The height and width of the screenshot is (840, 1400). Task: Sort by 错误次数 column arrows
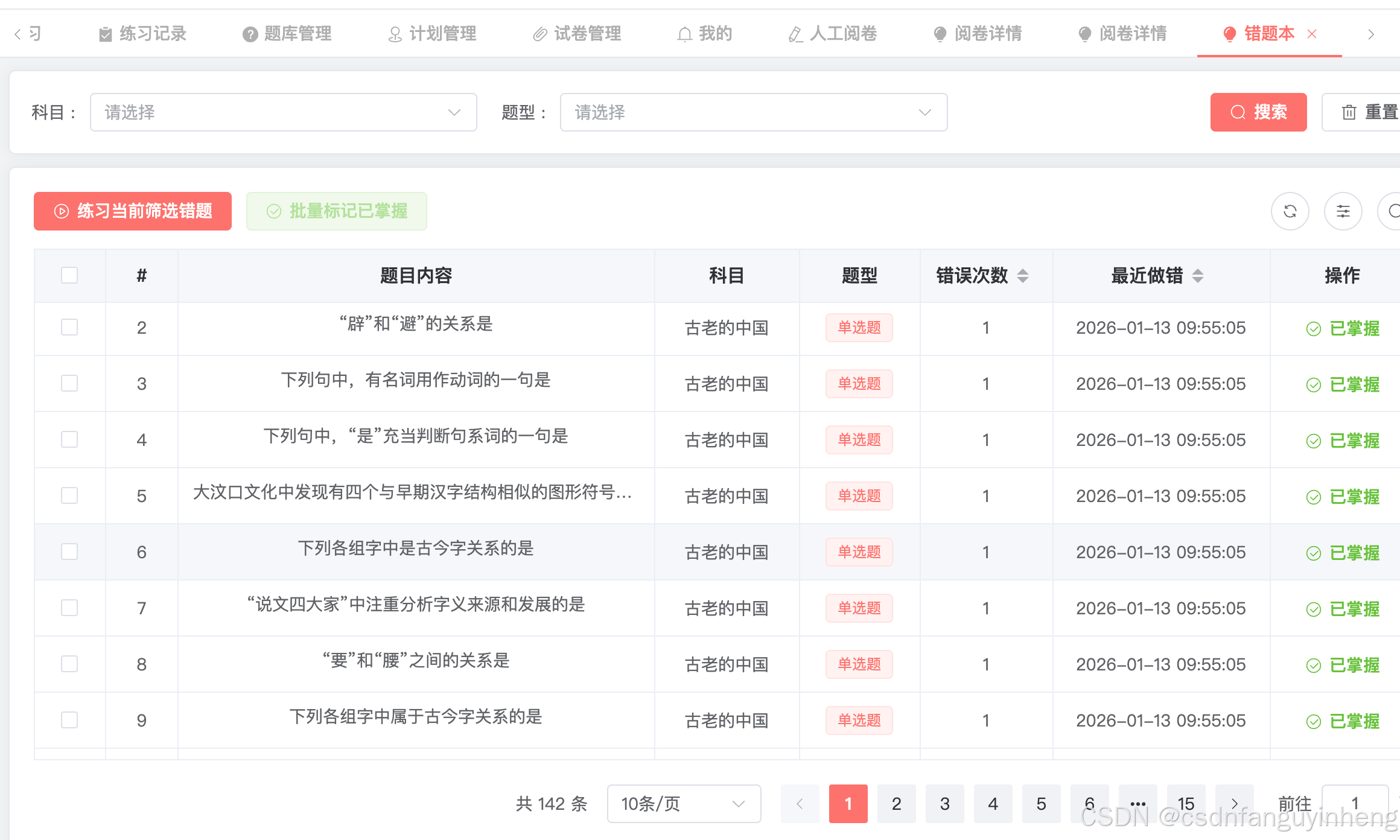click(x=1022, y=276)
